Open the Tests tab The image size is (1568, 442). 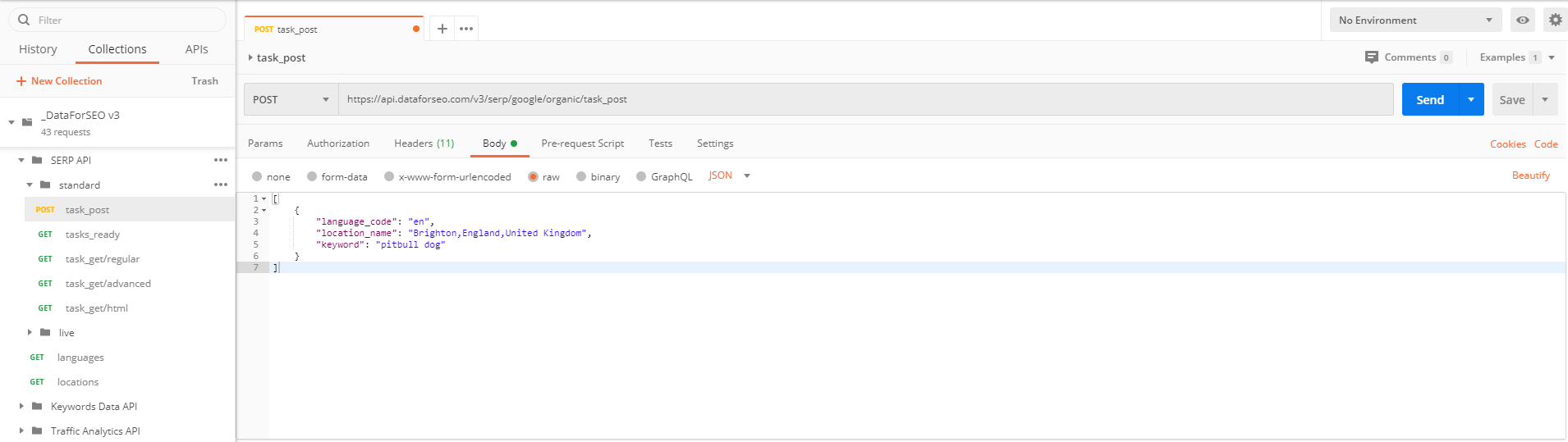click(x=660, y=144)
